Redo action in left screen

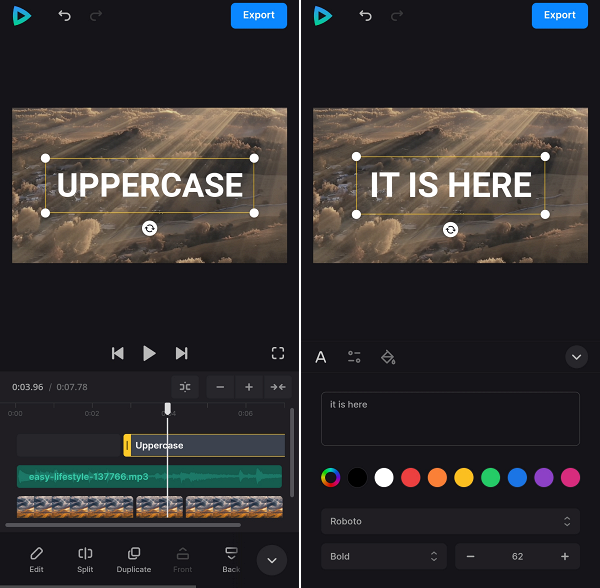pos(96,16)
